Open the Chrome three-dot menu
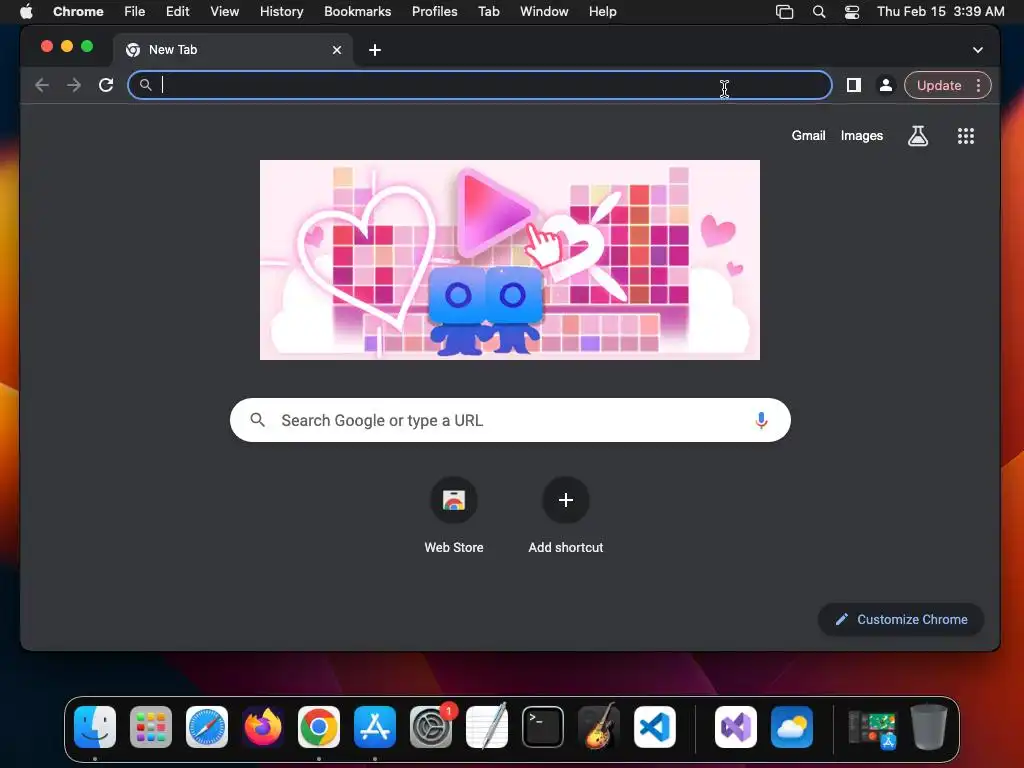Viewport: 1024px width, 768px height. (x=978, y=85)
